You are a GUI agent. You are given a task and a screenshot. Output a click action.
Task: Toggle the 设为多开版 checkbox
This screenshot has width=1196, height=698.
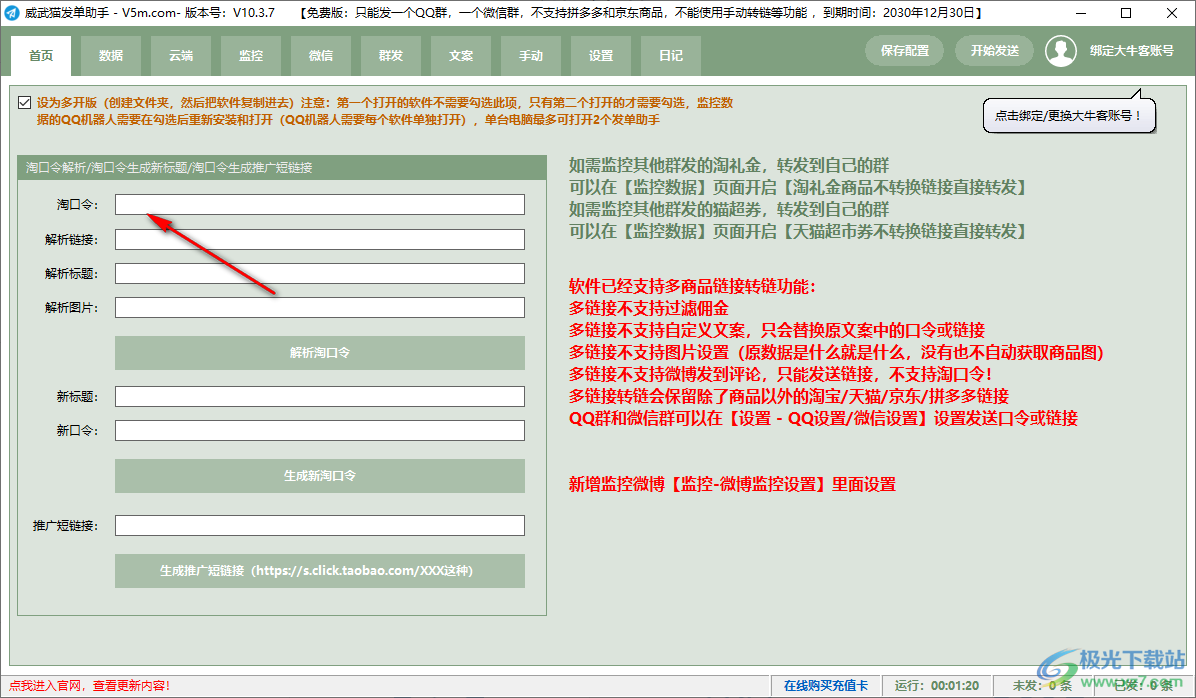[x=24, y=102]
